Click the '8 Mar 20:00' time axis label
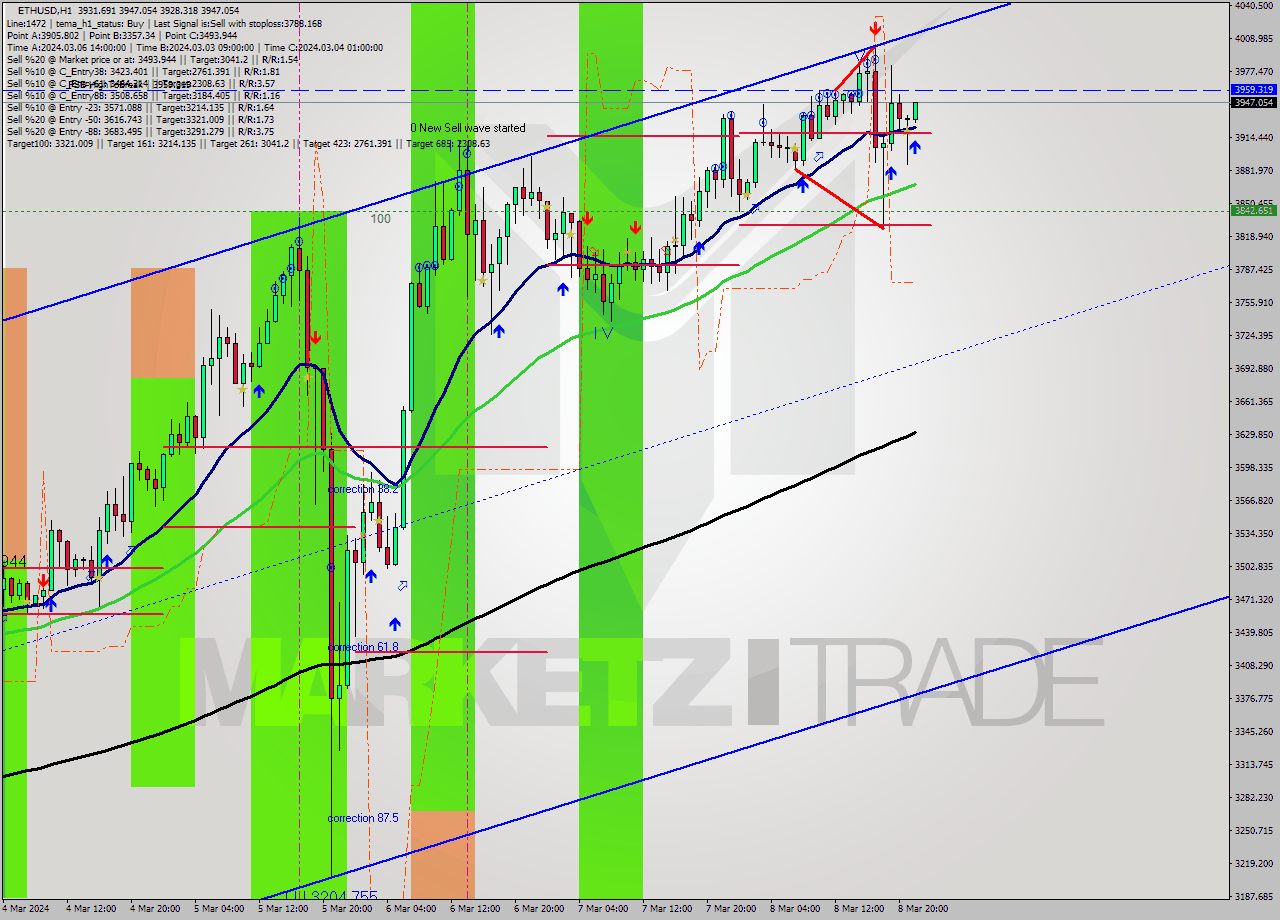1280x920 pixels. coord(923,909)
